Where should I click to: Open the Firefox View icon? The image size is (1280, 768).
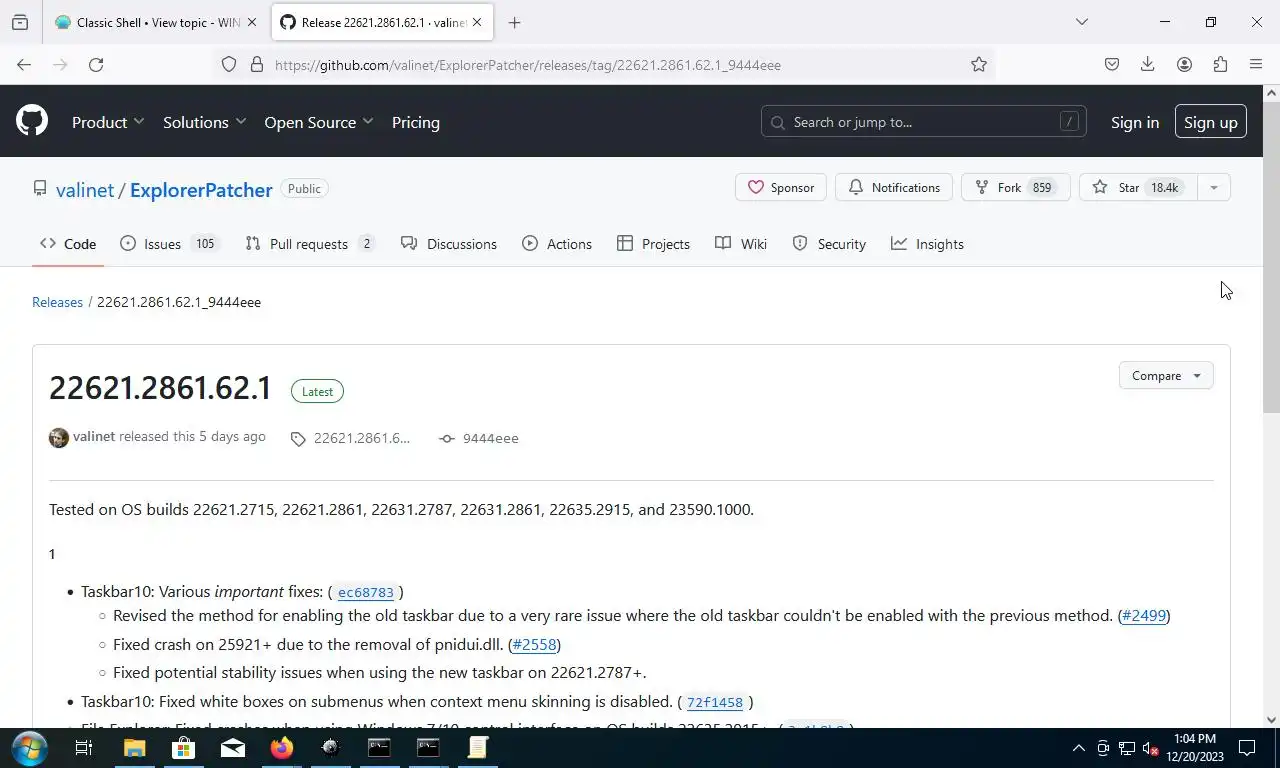click(x=20, y=22)
